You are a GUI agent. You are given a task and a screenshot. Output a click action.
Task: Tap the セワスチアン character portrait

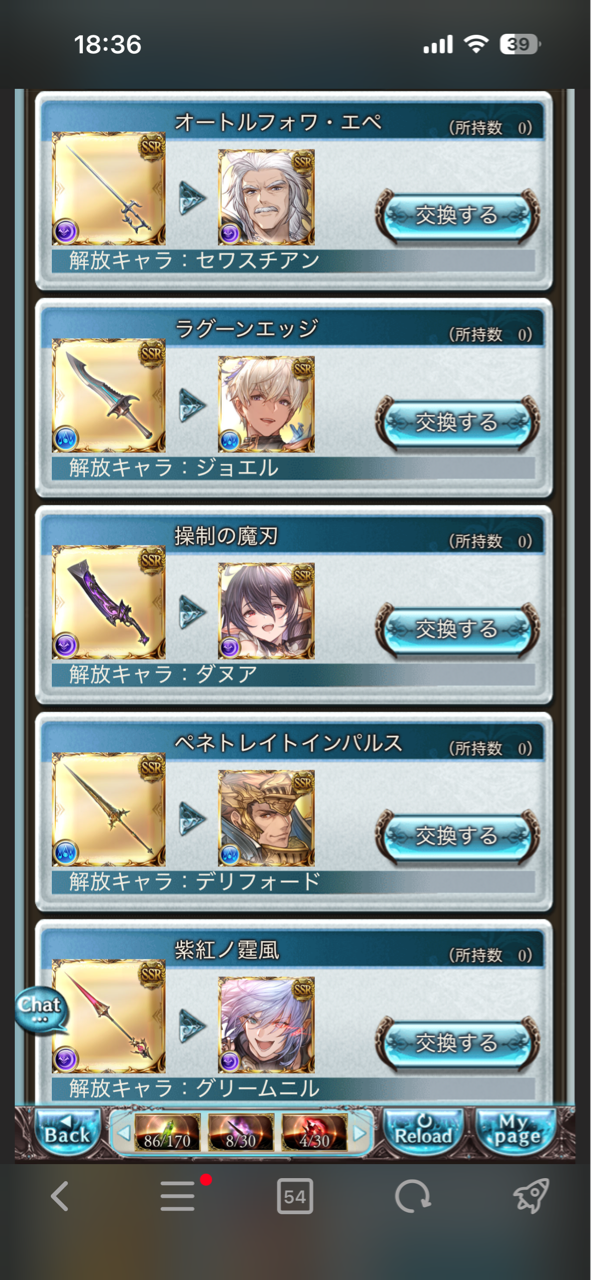pos(266,197)
